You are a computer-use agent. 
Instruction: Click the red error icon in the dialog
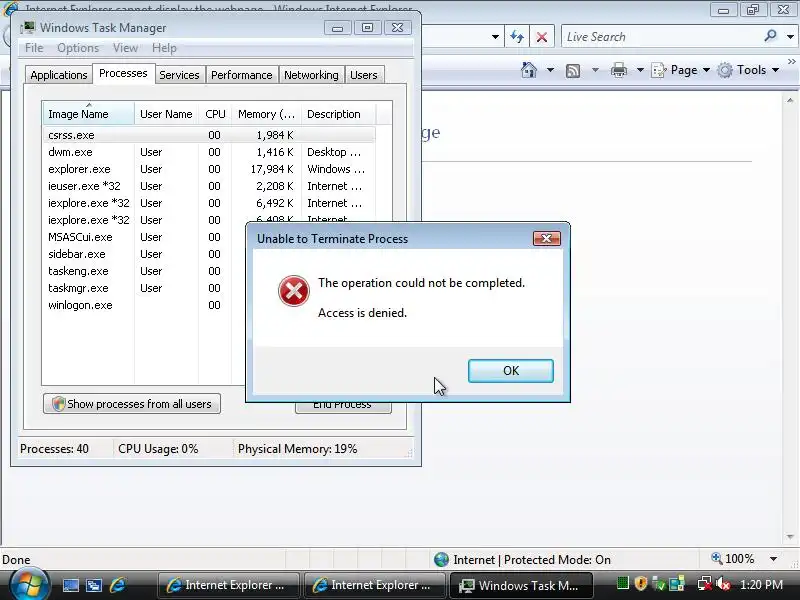coord(293,291)
